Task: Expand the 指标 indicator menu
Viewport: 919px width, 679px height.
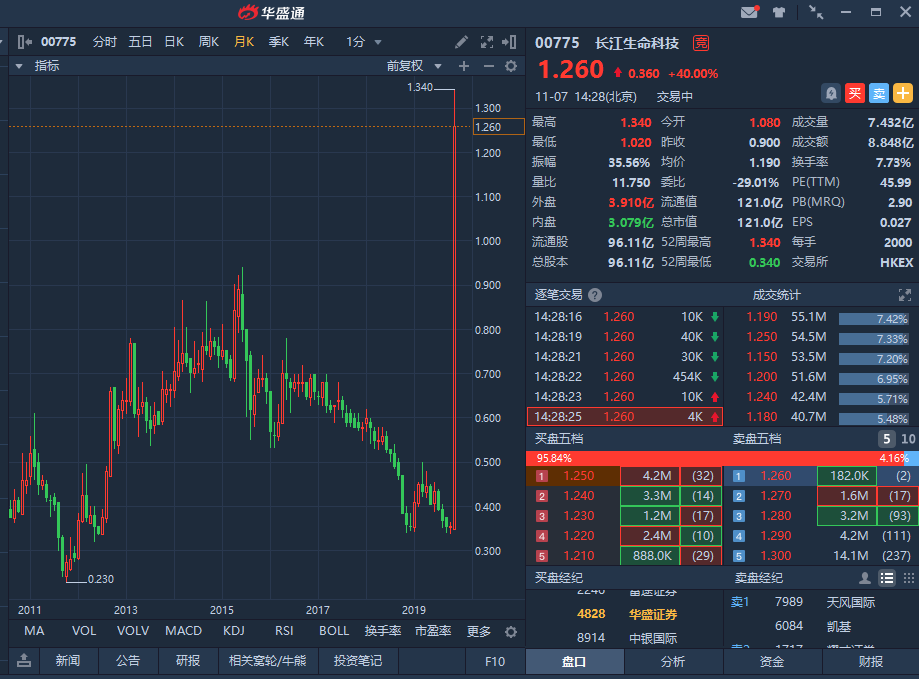Action: pos(38,66)
